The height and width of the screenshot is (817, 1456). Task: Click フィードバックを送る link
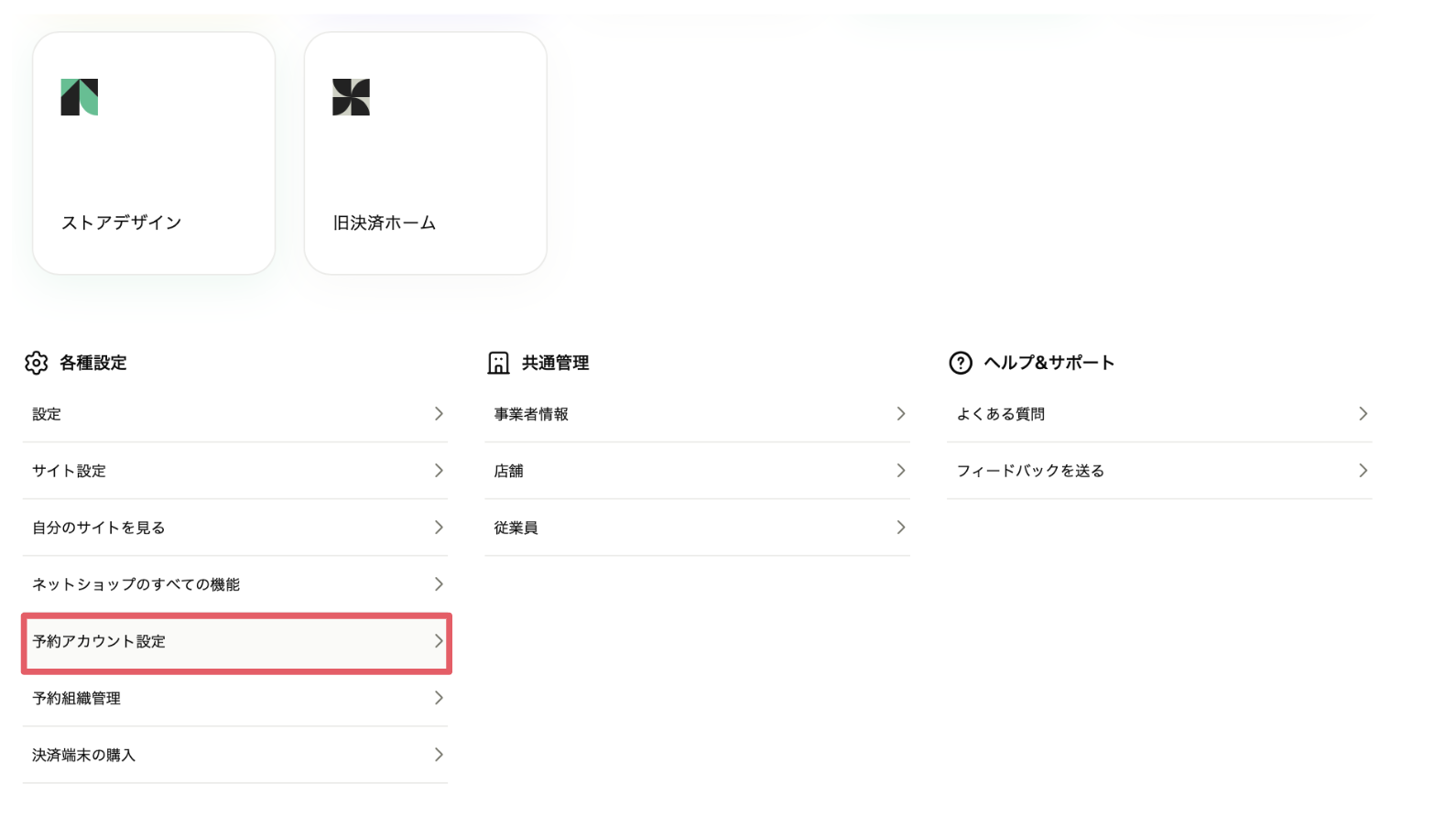pos(1030,471)
